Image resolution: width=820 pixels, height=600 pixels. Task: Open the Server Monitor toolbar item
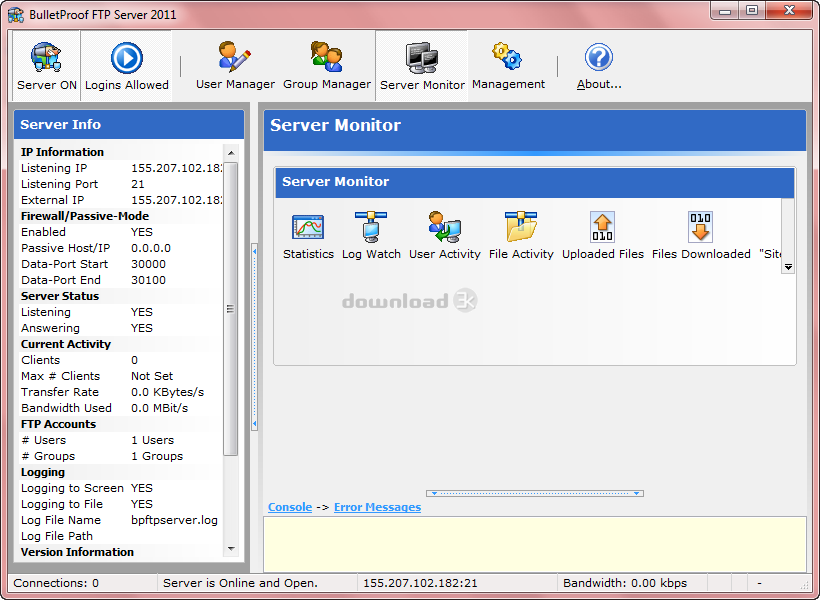[x=422, y=65]
